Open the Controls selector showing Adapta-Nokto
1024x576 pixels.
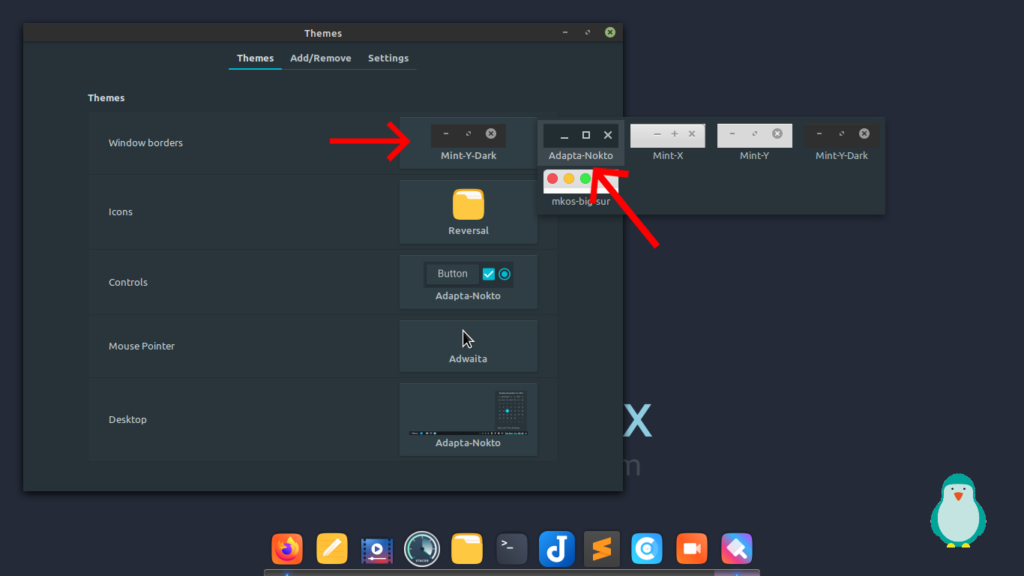pyautogui.click(x=468, y=282)
